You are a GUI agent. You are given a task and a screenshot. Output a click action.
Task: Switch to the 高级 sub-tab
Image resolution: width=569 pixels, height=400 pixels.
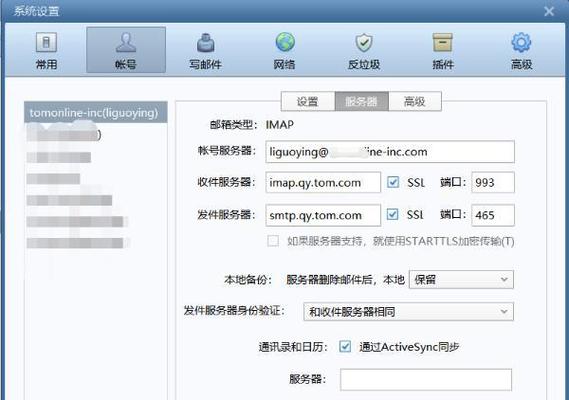coord(415,101)
